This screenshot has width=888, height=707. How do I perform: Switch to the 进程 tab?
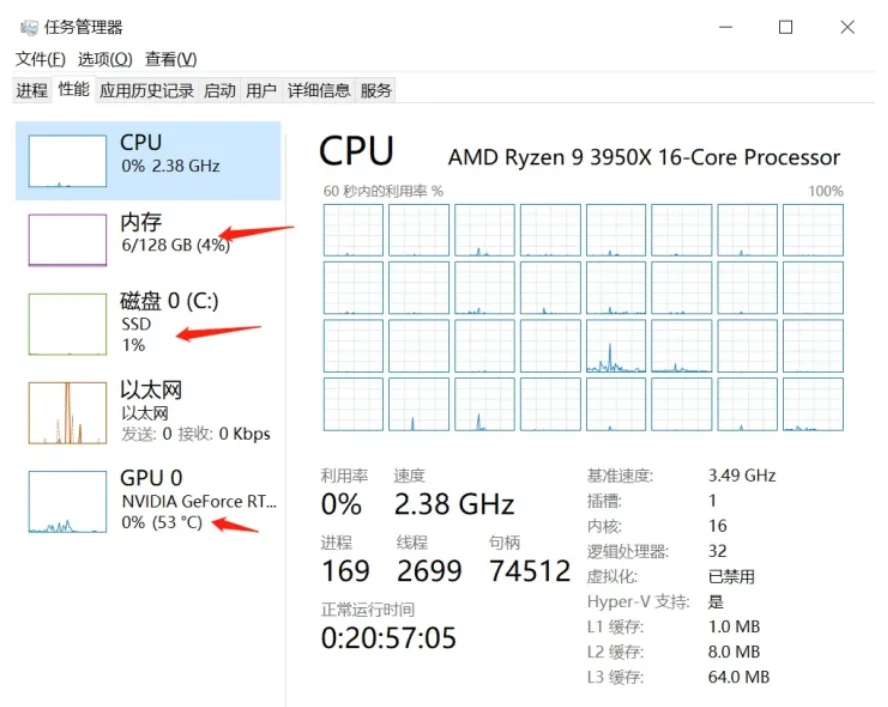32,91
